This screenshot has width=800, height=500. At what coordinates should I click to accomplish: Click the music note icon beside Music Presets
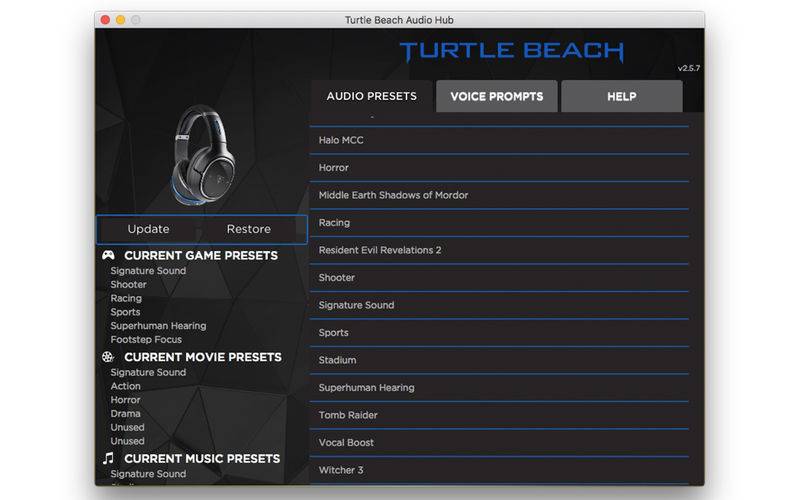pyautogui.click(x=108, y=459)
